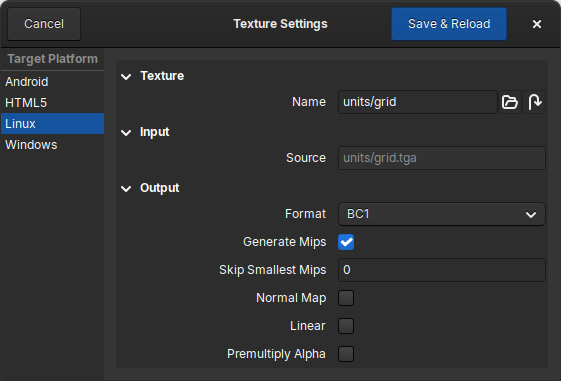Screen dimensions: 561x381
Task: Enable the Linear checkbox
Action: 346,326
